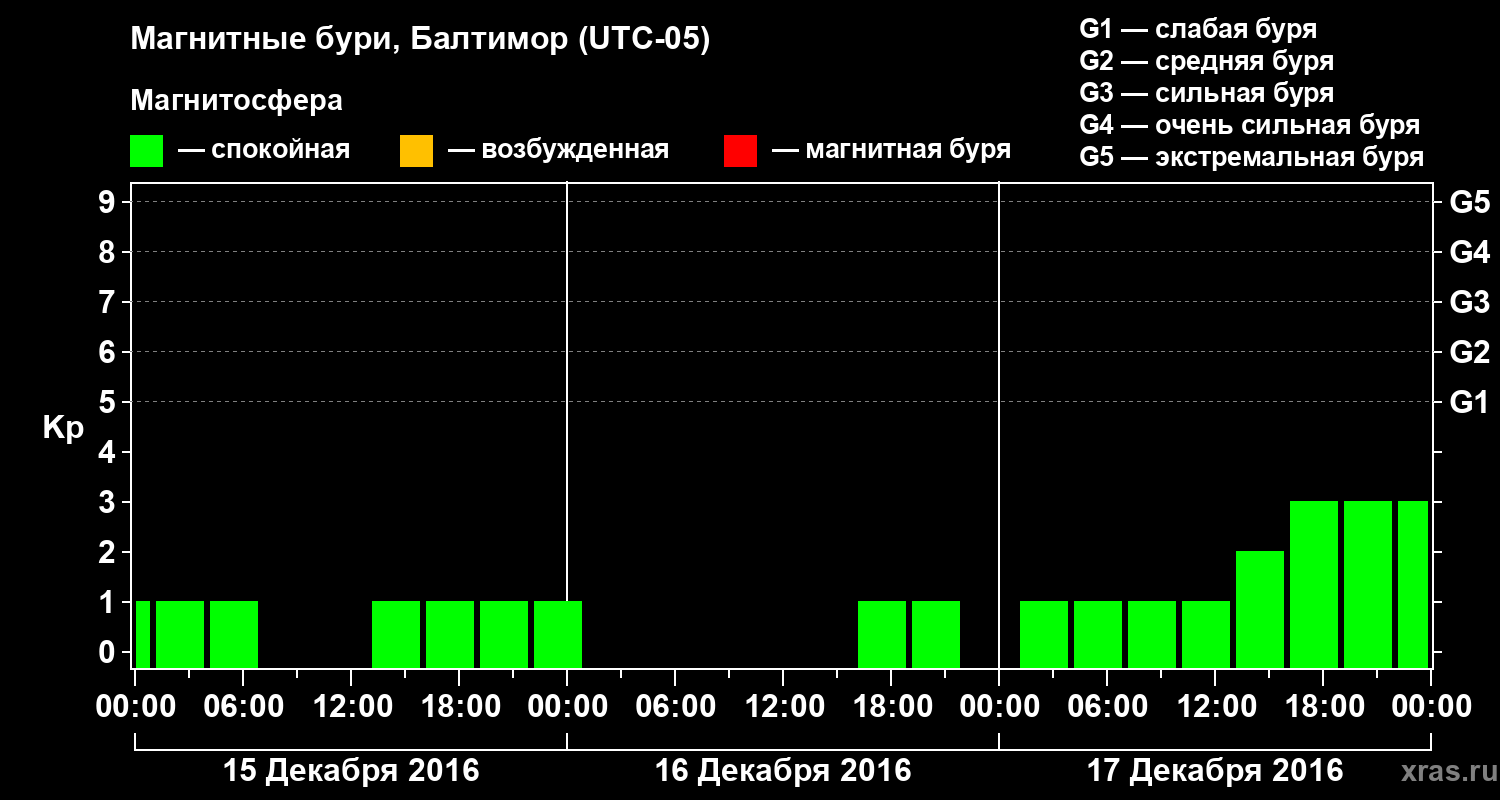1500x800 pixels.
Task: Click the Kp 3 bar starting 16:00 on 17 Декабря
Action: tap(1314, 584)
